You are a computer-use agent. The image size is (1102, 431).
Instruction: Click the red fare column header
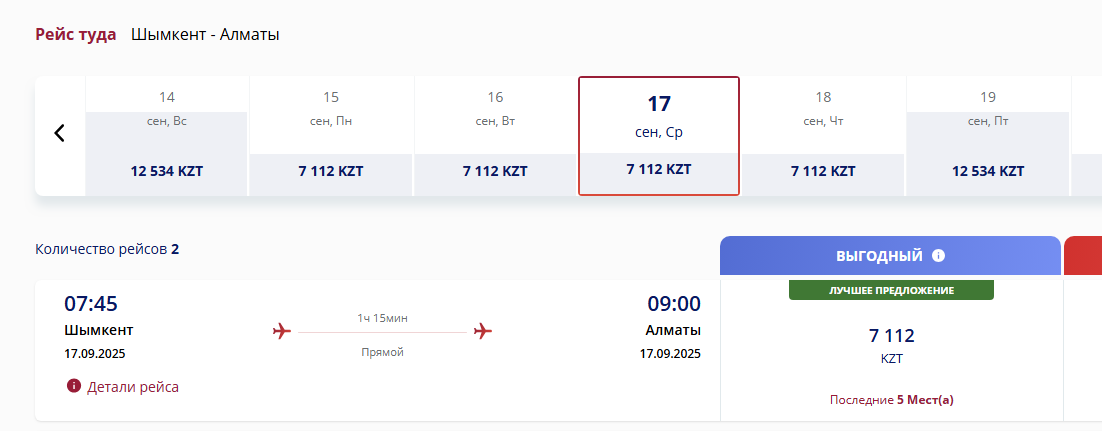tap(1083, 256)
